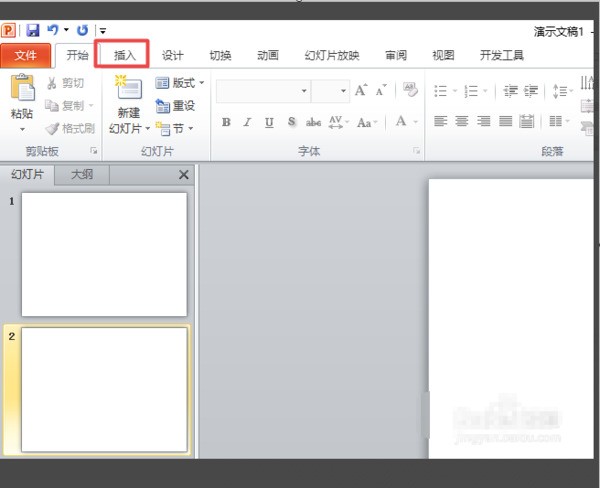Open the font name combo box

pyautogui.click(x=262, y=91)
